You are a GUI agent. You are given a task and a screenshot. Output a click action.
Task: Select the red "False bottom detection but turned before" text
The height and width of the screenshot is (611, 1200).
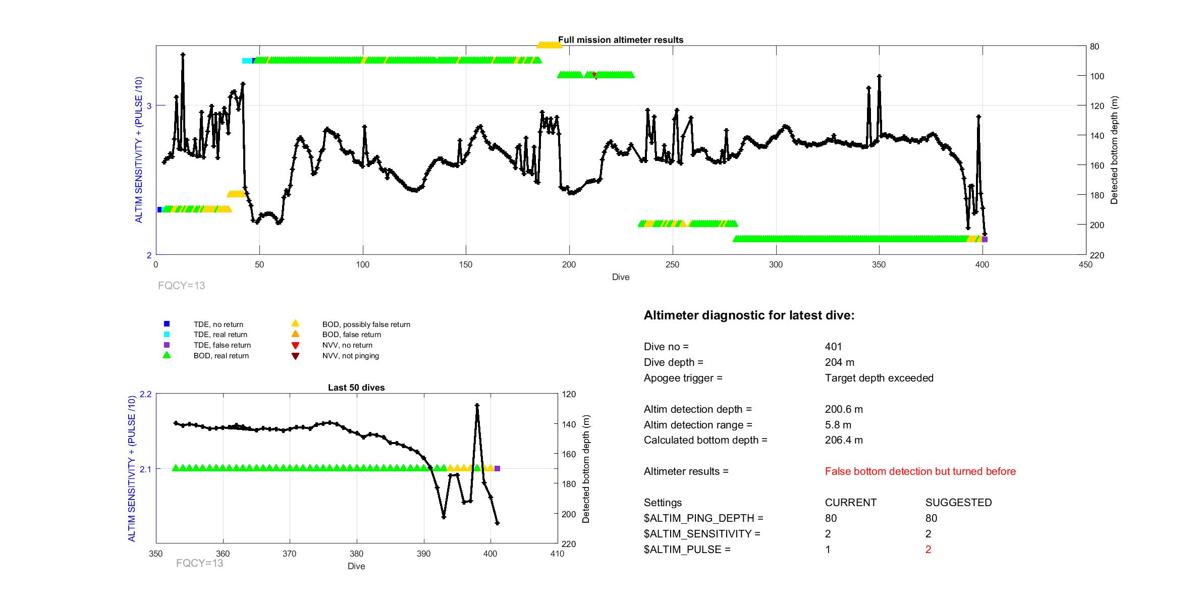pos(920,471)
